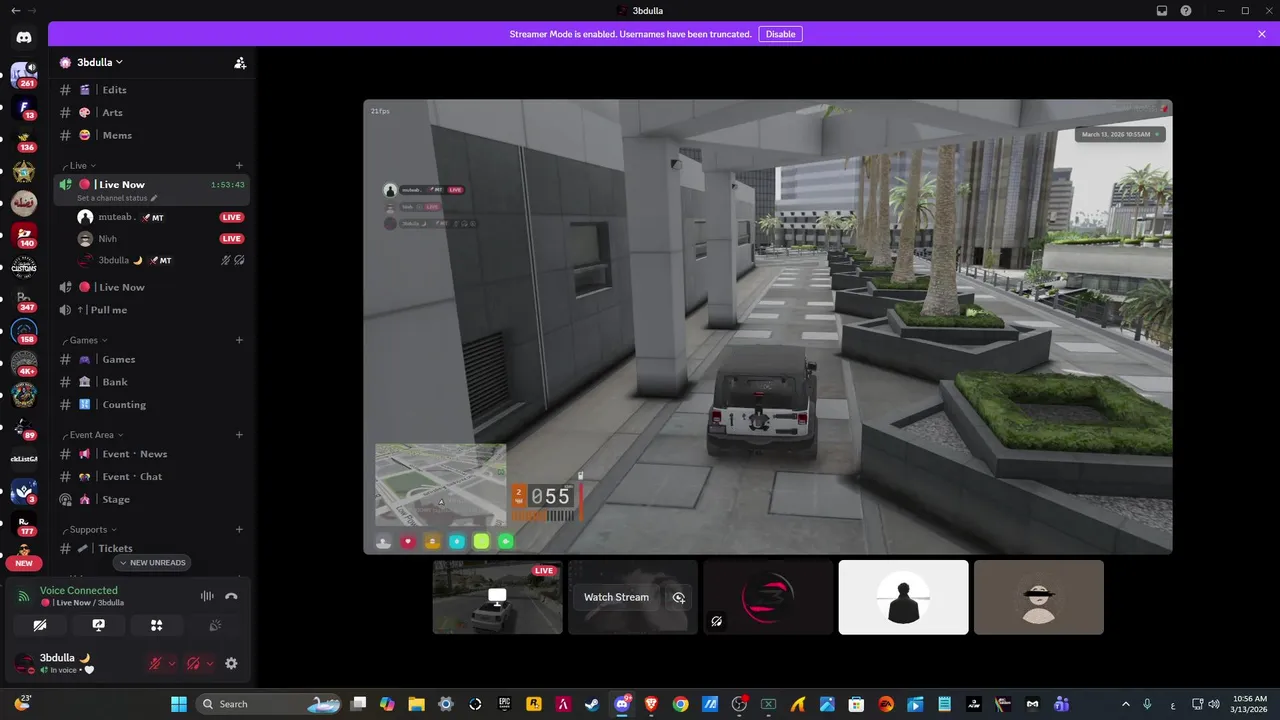
Task: Open the server with the 4K+ badge
Action: [24, 363]
